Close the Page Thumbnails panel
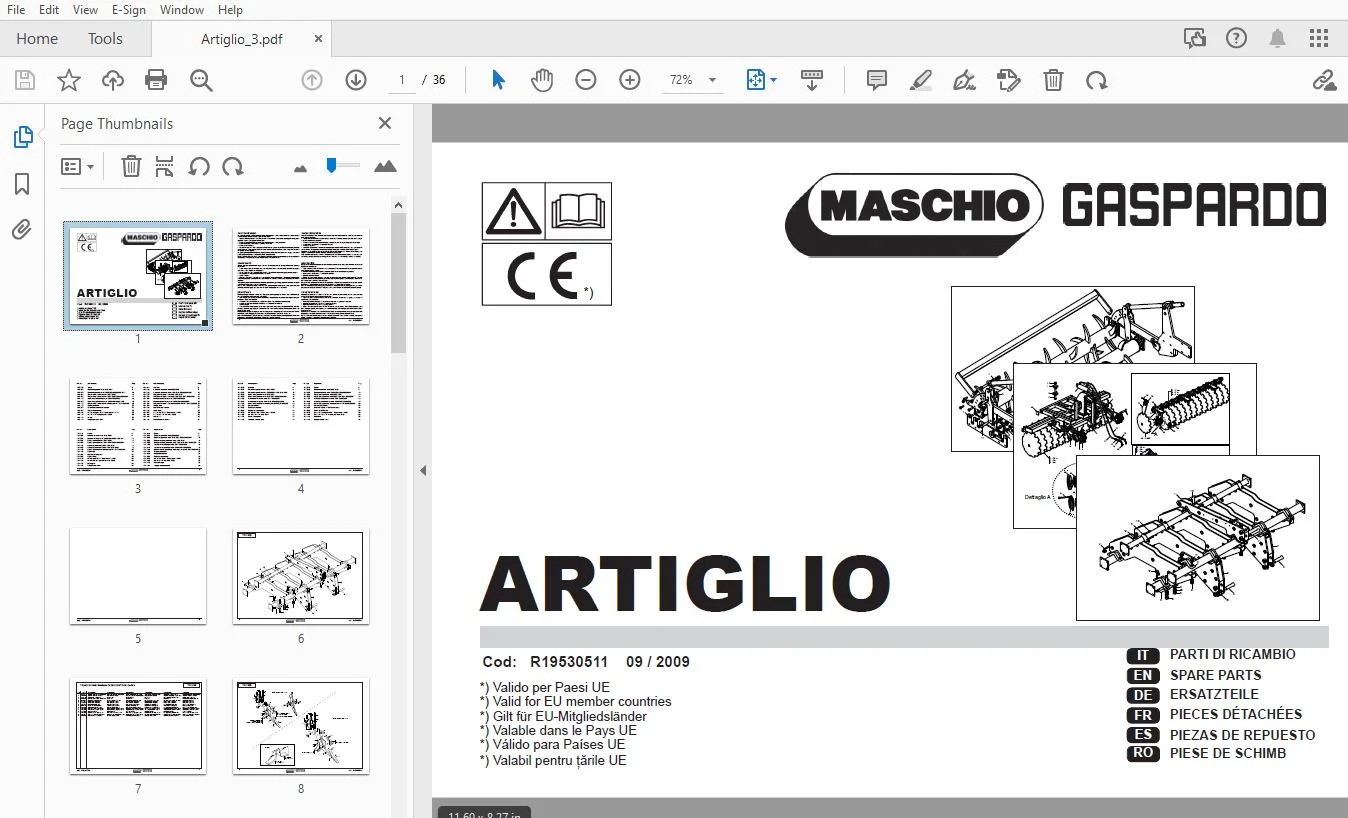 coord(384,123)
